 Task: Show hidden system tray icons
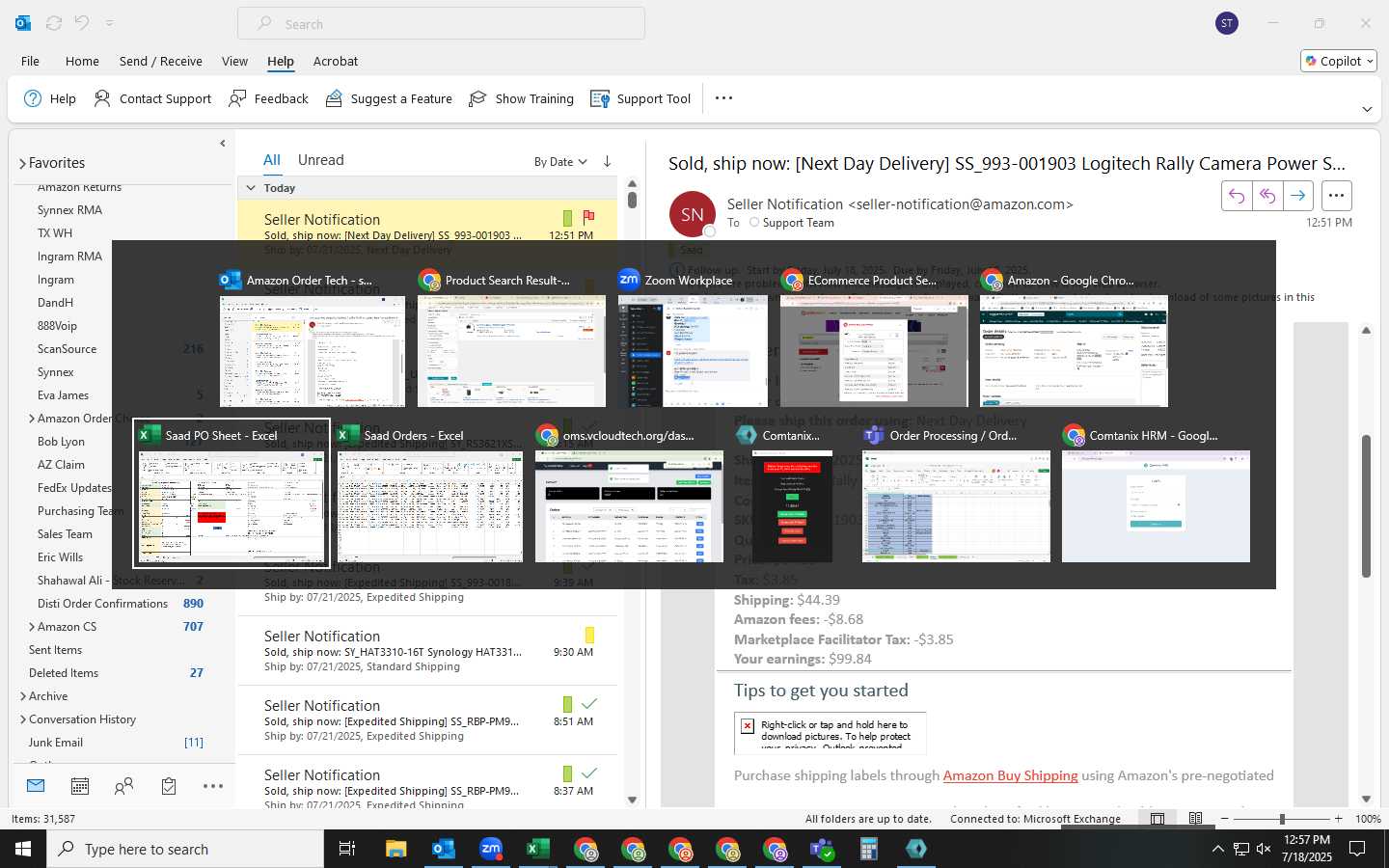pyautogui.click(x=1217, y=849)
